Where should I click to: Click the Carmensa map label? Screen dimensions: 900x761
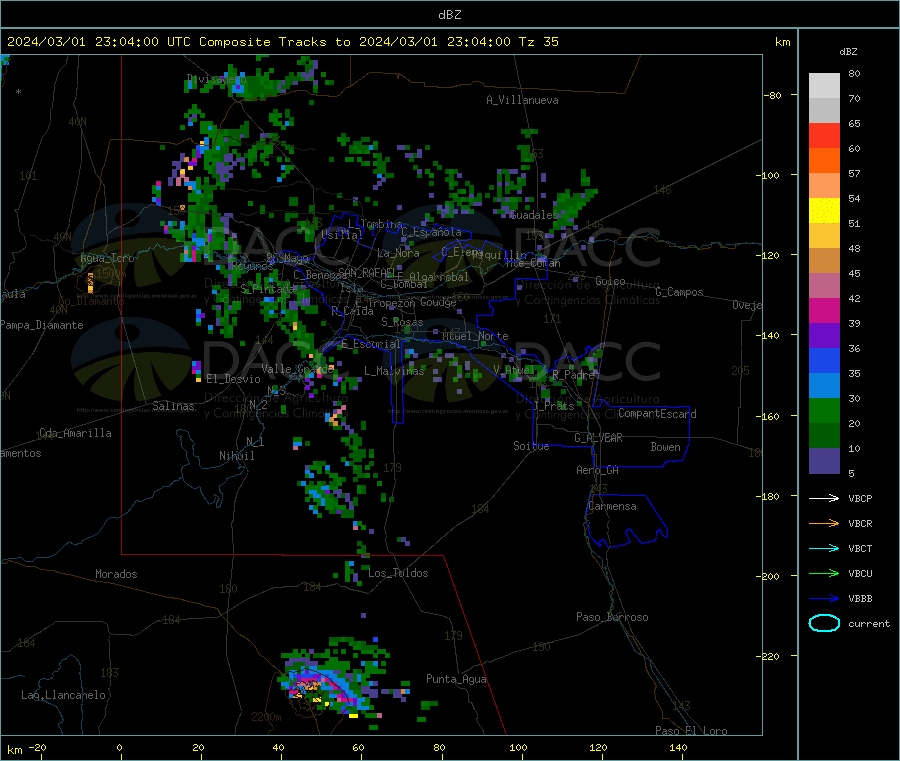(612, 507)
